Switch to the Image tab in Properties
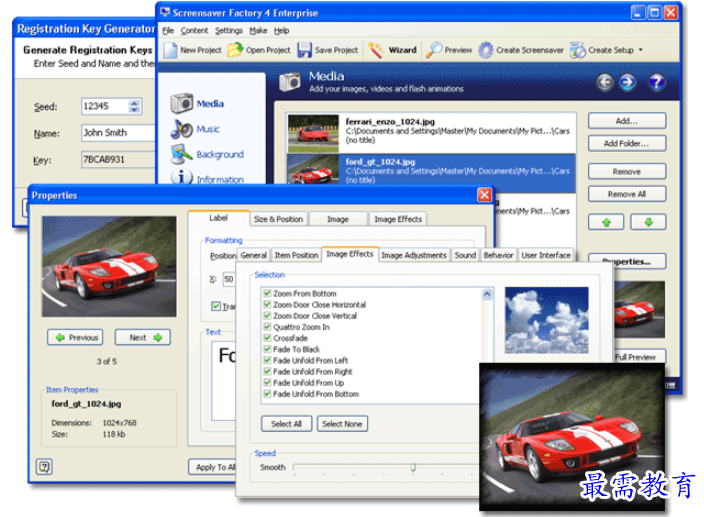The image size is (704, 517). 338,219
